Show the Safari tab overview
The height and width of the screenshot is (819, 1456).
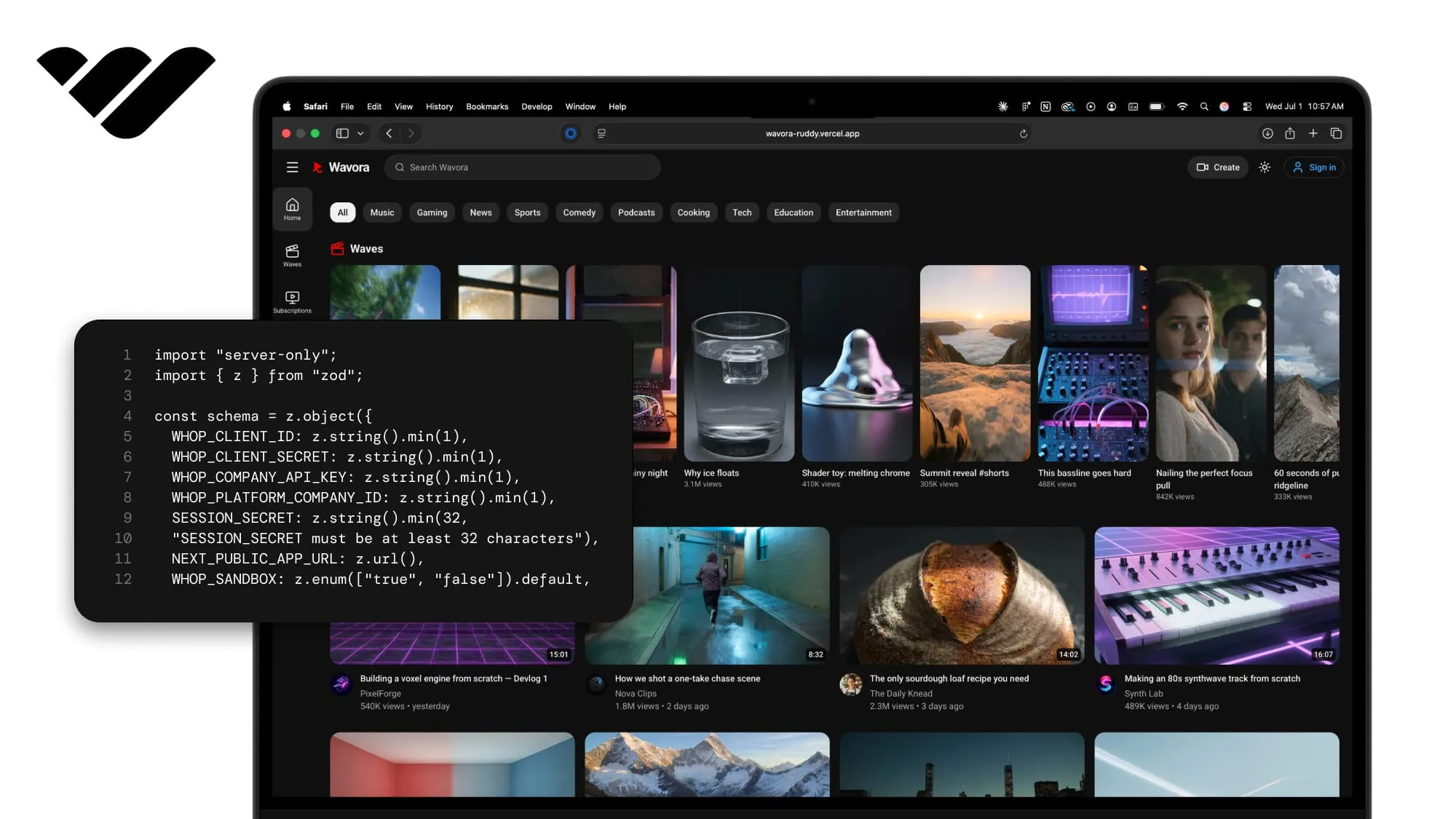(x=1336, y=133)
